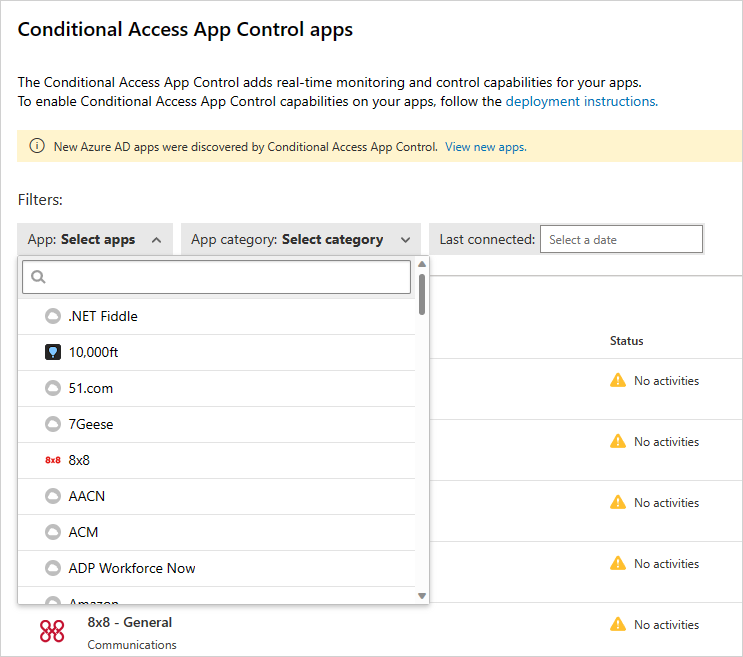The image size is (743, 657).
Task: Click the search magnifier icon in dropdown
Action: (x=38, y=277)
